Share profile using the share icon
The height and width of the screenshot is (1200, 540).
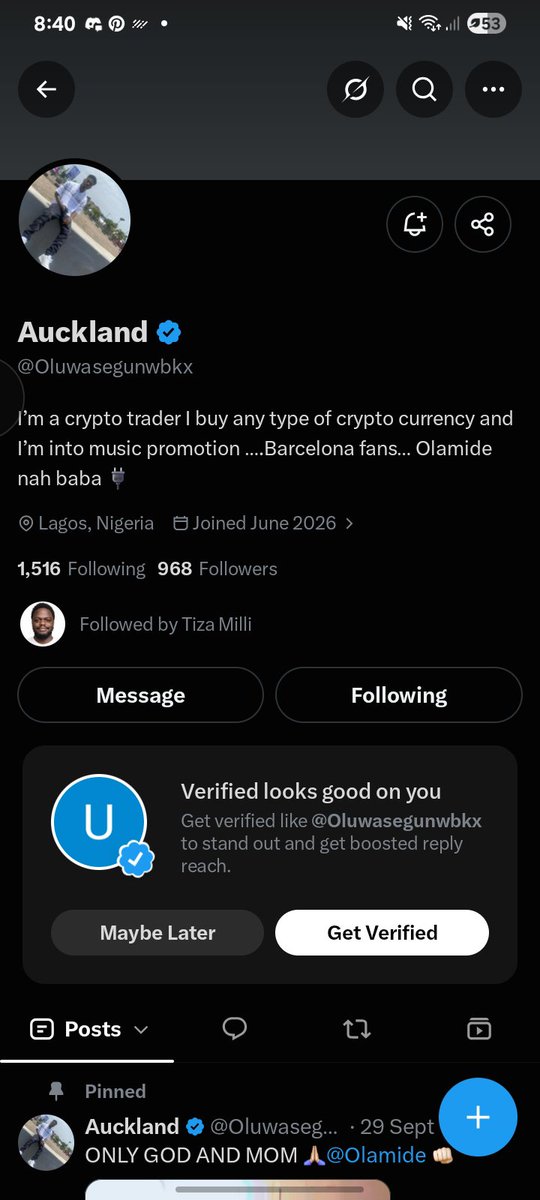[483, 224]
